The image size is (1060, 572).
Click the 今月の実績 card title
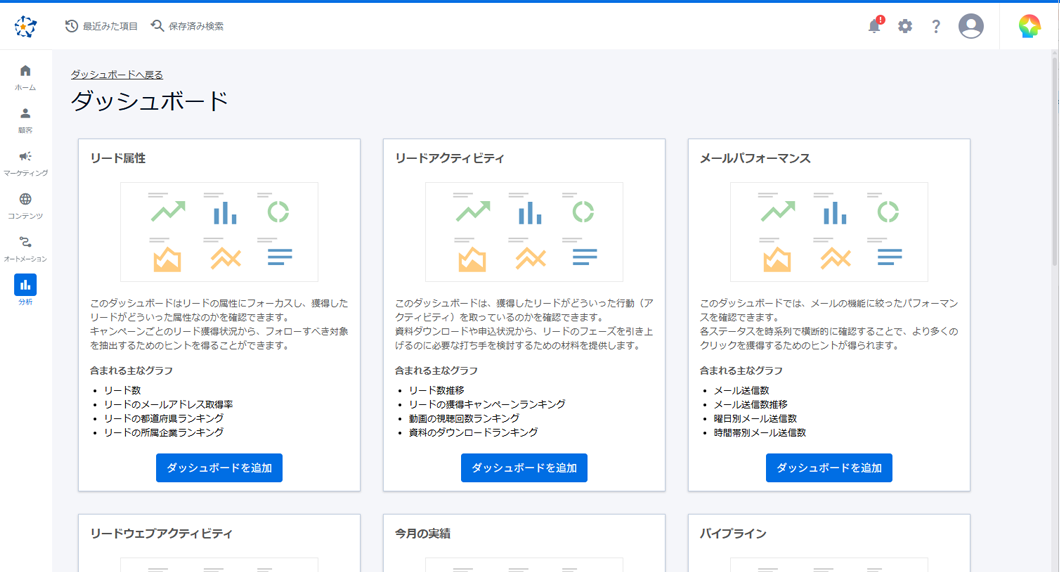423,533
